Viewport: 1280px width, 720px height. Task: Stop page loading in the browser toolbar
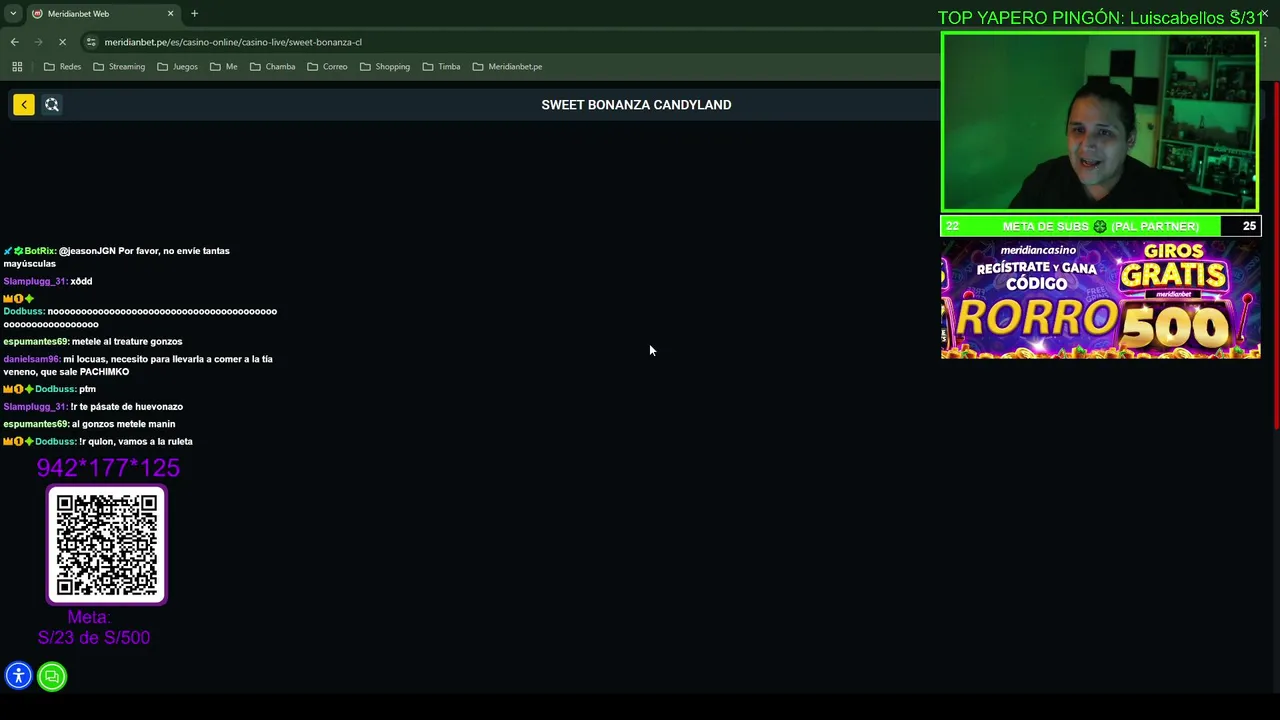point(62,42)
